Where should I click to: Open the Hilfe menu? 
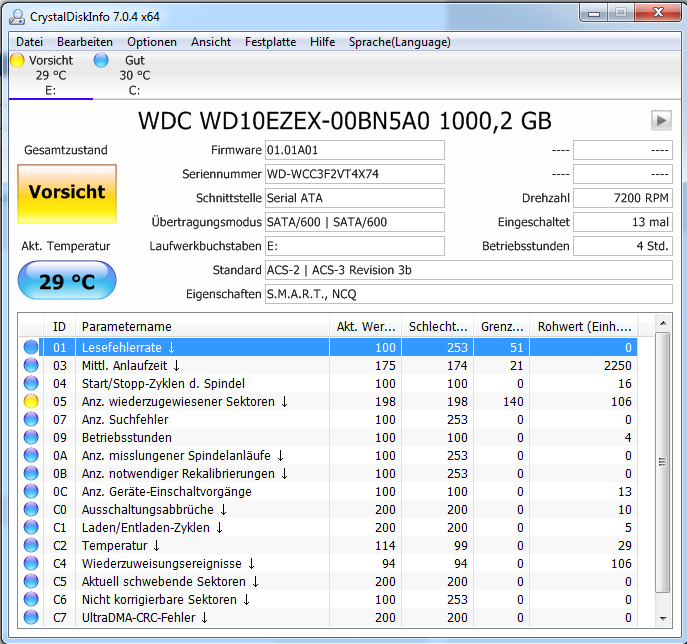[322, 42]
